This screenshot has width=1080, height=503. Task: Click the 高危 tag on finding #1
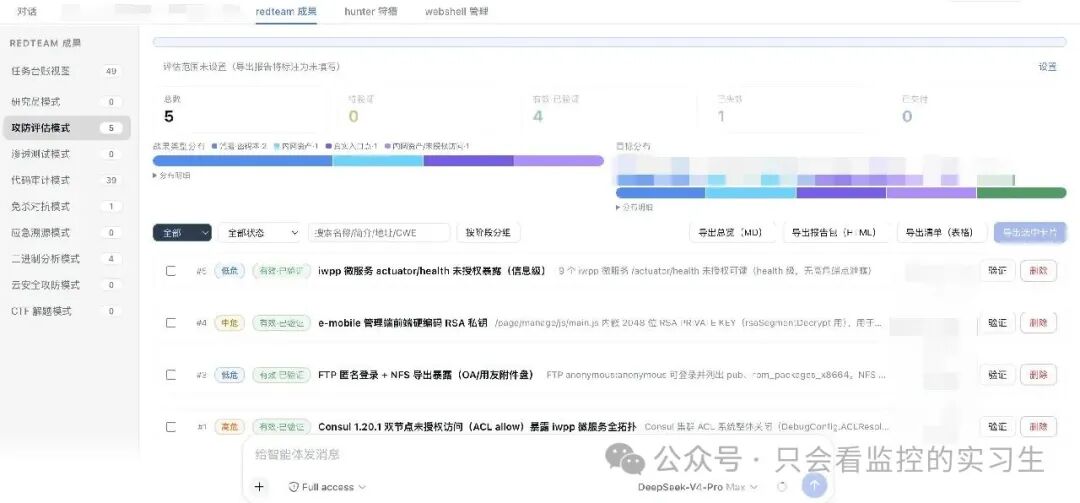[229, 427]
